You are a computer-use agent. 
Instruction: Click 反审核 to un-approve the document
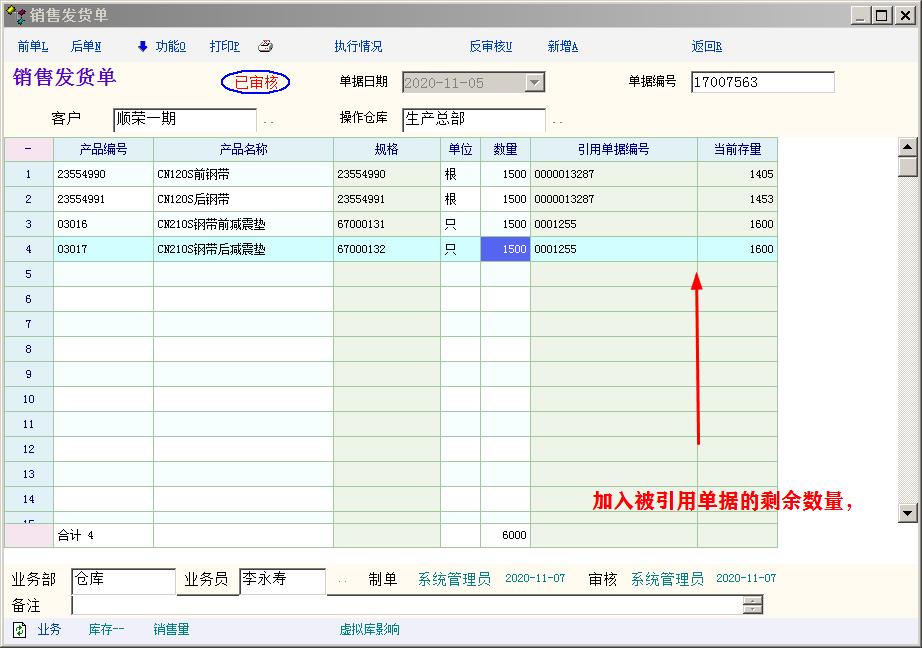pos(490,46)
